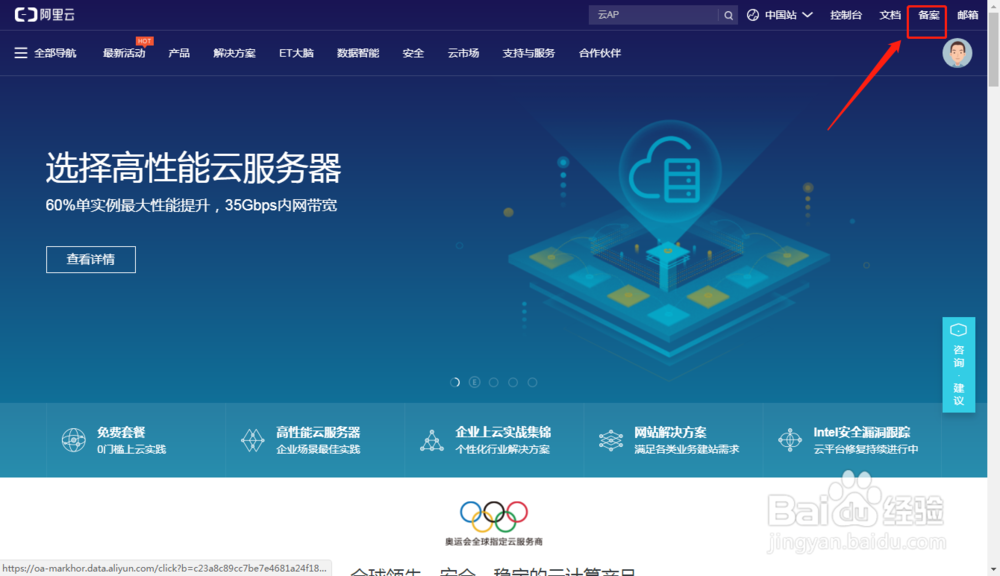Click in the search field with 云AP
This screenshot has width=1000, height=576.
(656, 15)
